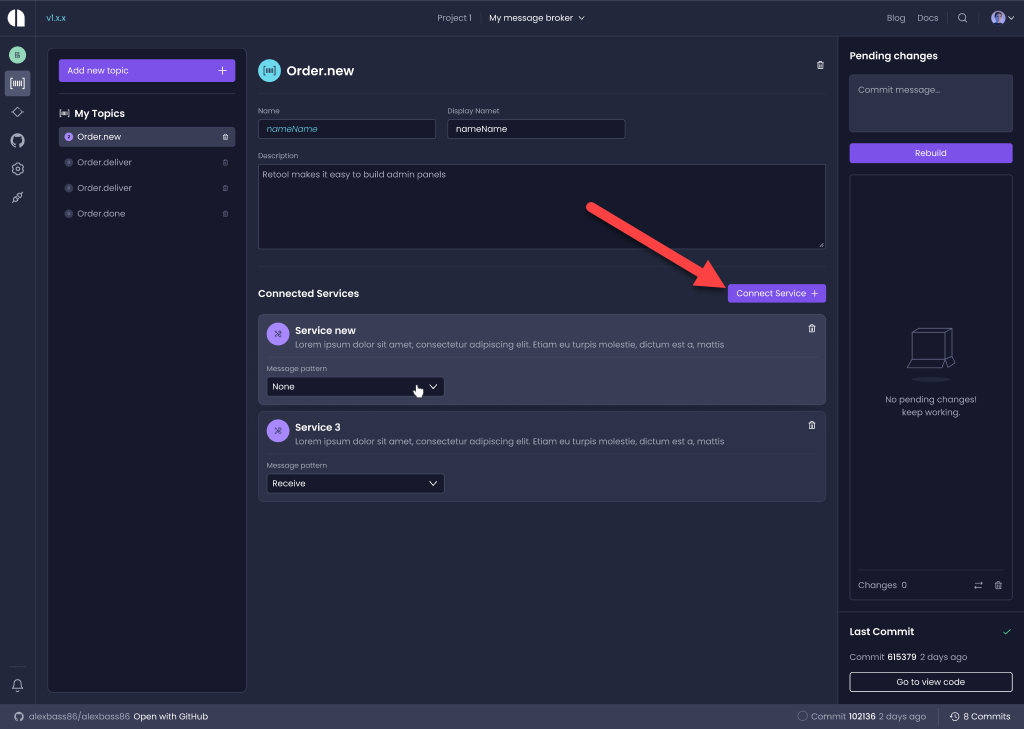Open the Message pattern dropdown for Service new
Image resolution: width=1024 pixels, height=729 pixels.
(x=354, y=386)
